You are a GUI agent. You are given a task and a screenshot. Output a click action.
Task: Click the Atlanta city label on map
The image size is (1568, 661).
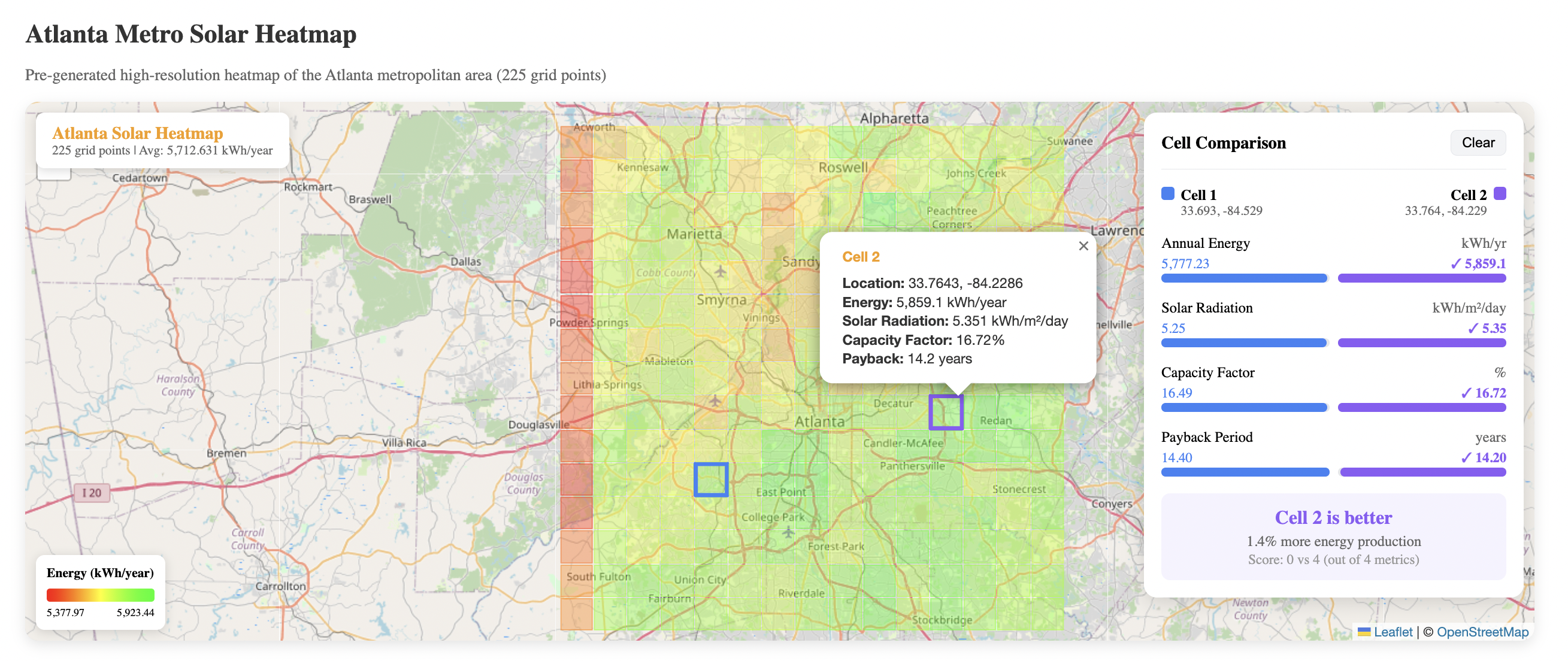pyautogui.click(x=819, y=421)
